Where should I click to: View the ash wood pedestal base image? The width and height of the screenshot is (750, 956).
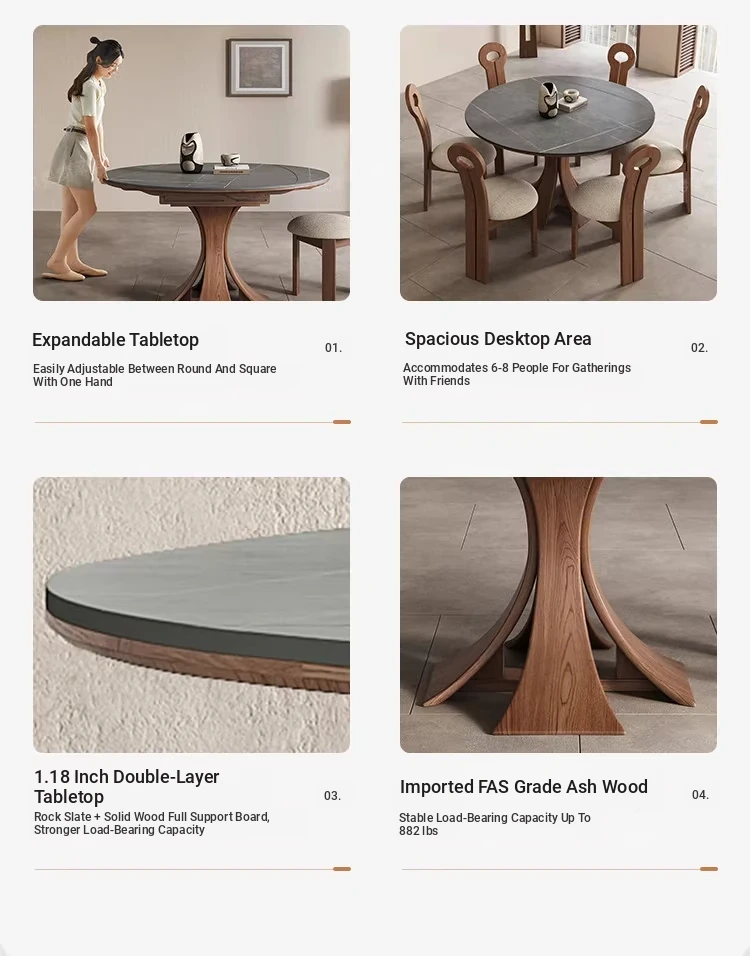coord(559,615)
